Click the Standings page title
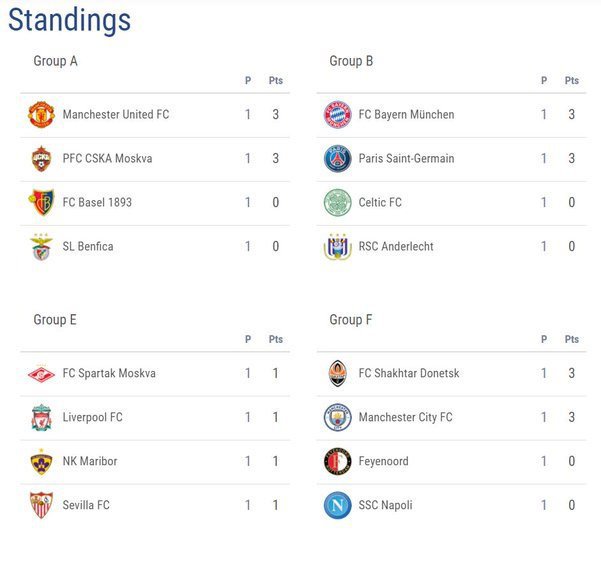 pyautogui.click(x=70, y=20)
